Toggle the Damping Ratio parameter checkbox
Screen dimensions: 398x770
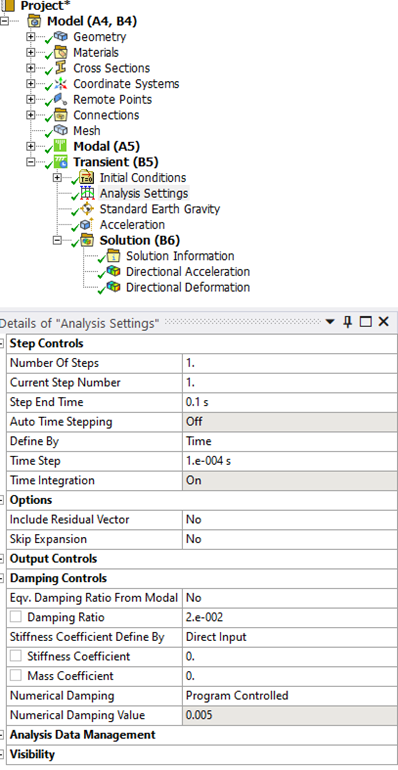click(16, 617)
